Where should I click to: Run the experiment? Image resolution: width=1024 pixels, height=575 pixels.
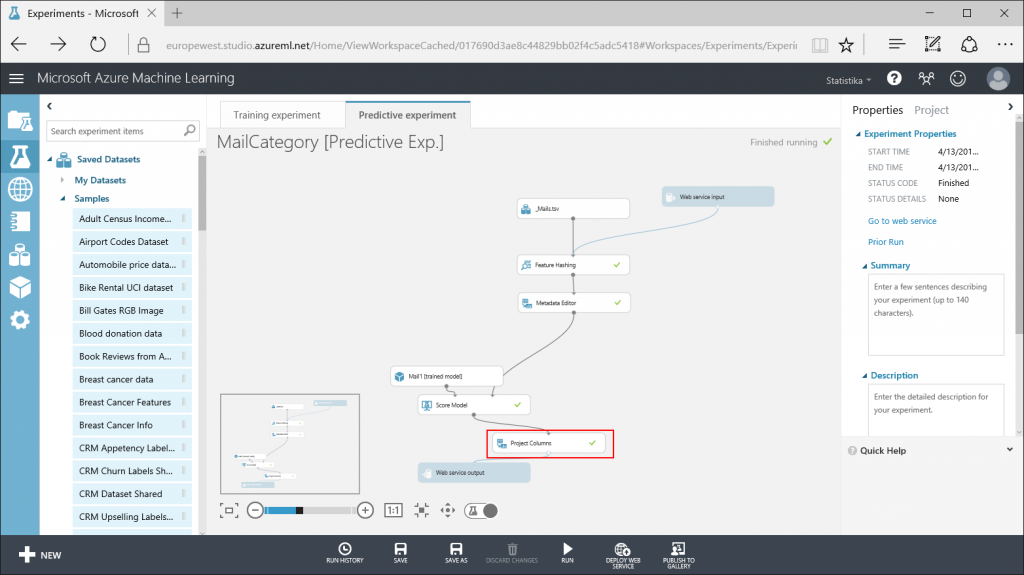click(x=568, y=553)
